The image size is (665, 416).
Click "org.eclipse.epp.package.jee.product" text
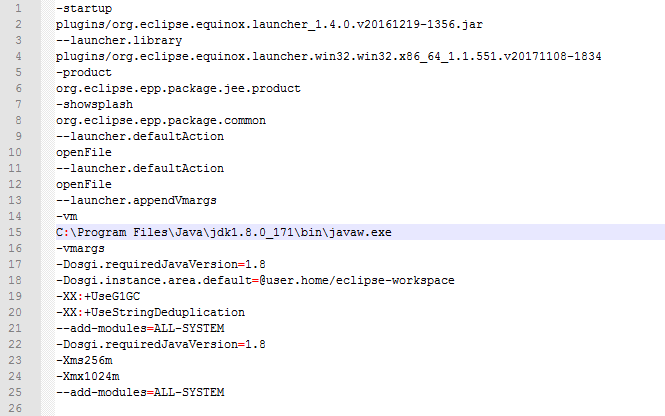[178, 89]
